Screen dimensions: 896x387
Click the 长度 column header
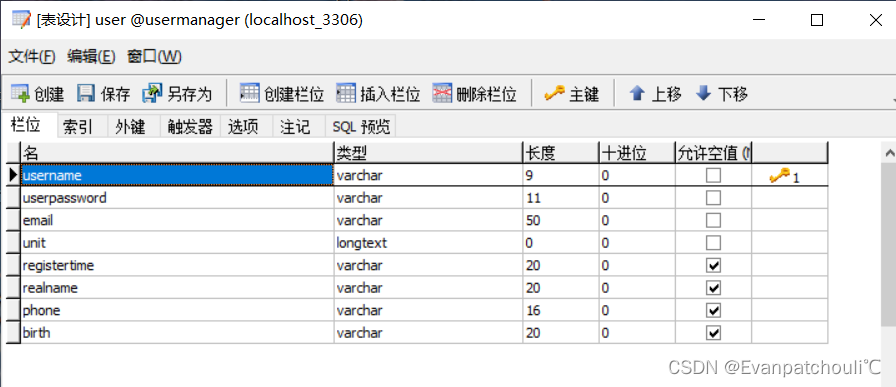click(561, 153)
